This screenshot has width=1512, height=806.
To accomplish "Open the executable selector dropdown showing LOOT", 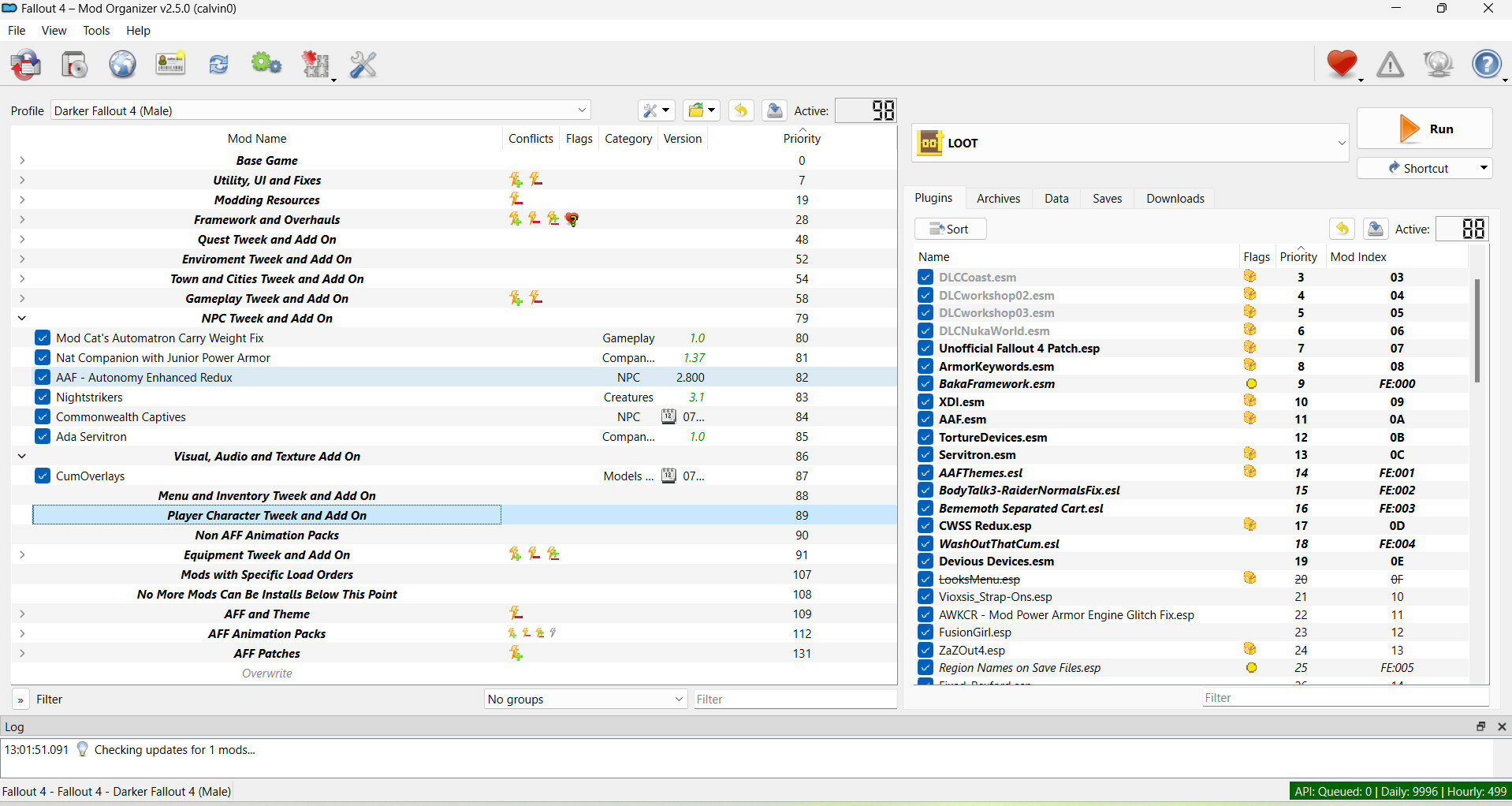I will (1130, 143).
